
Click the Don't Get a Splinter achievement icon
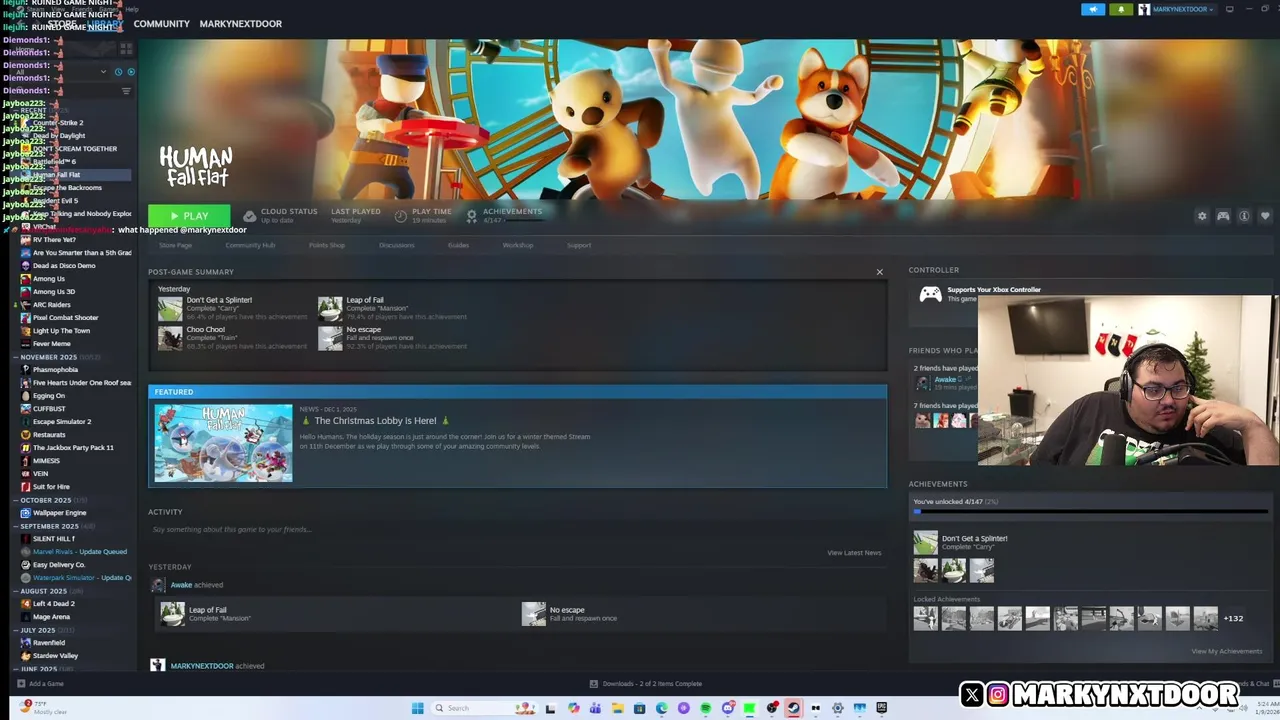click(170, 309)
